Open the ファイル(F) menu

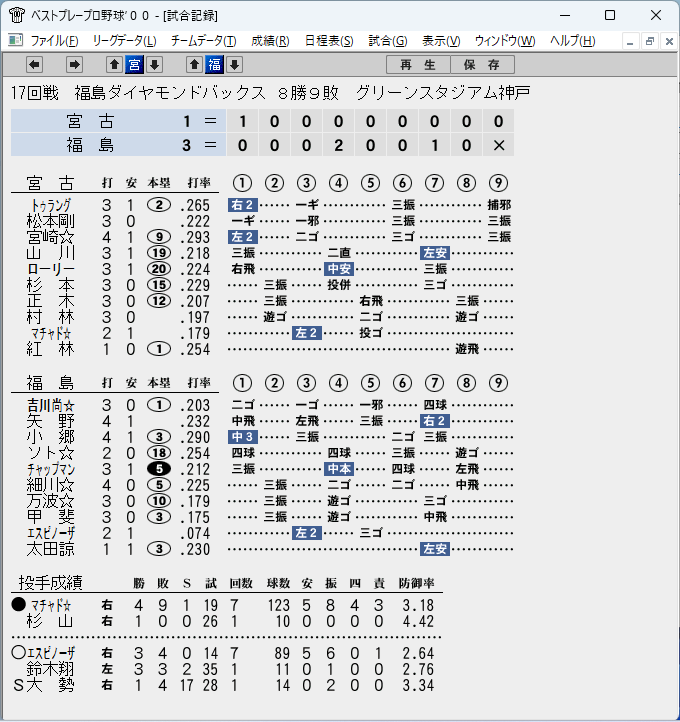[x=54, y=41]
